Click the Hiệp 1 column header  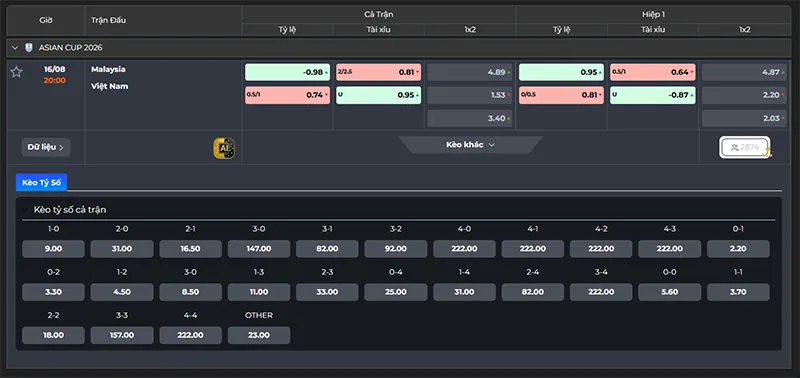pos(653,14)
